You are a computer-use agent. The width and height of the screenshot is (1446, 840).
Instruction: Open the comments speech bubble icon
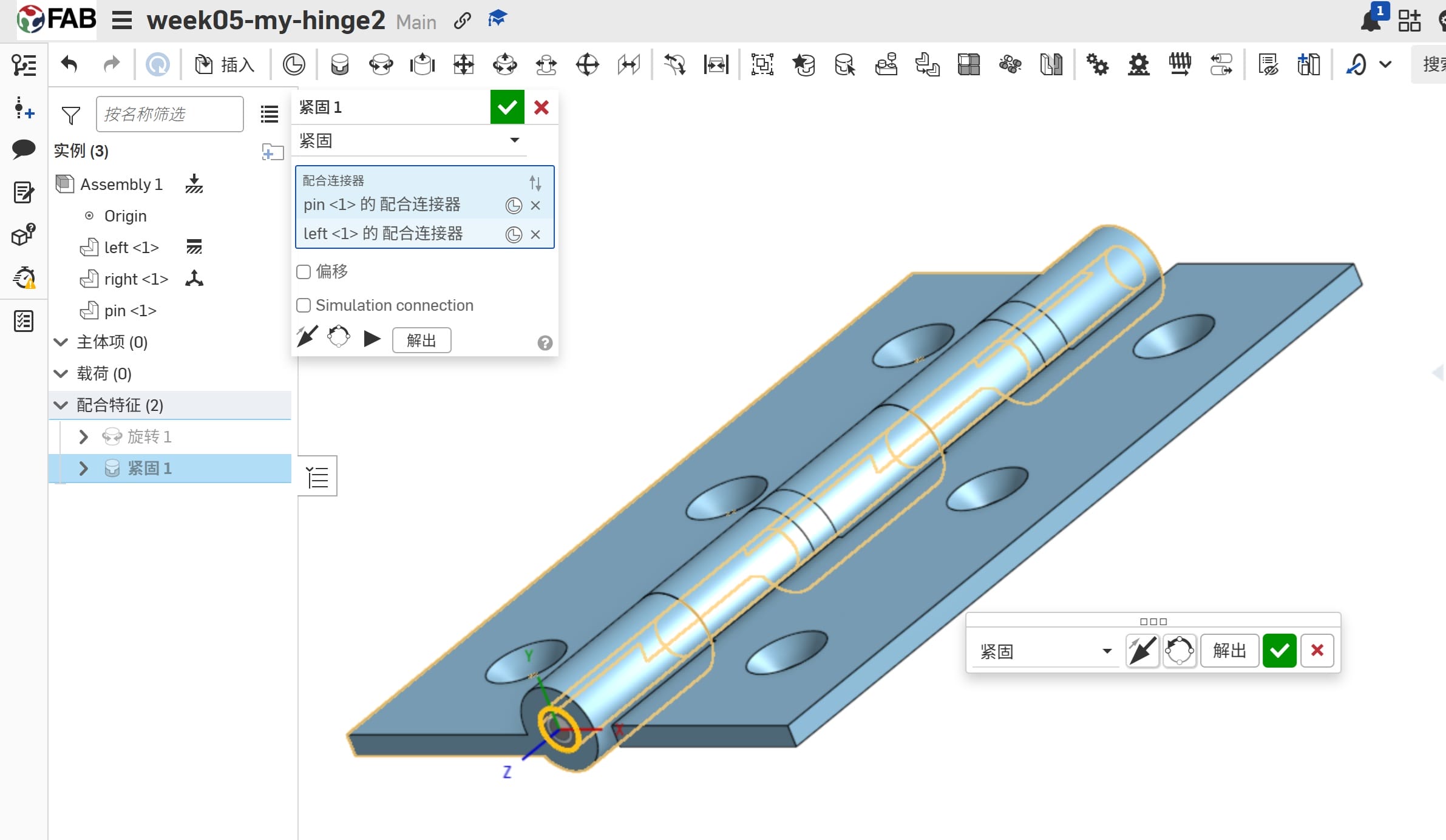(x=24, y=149)
